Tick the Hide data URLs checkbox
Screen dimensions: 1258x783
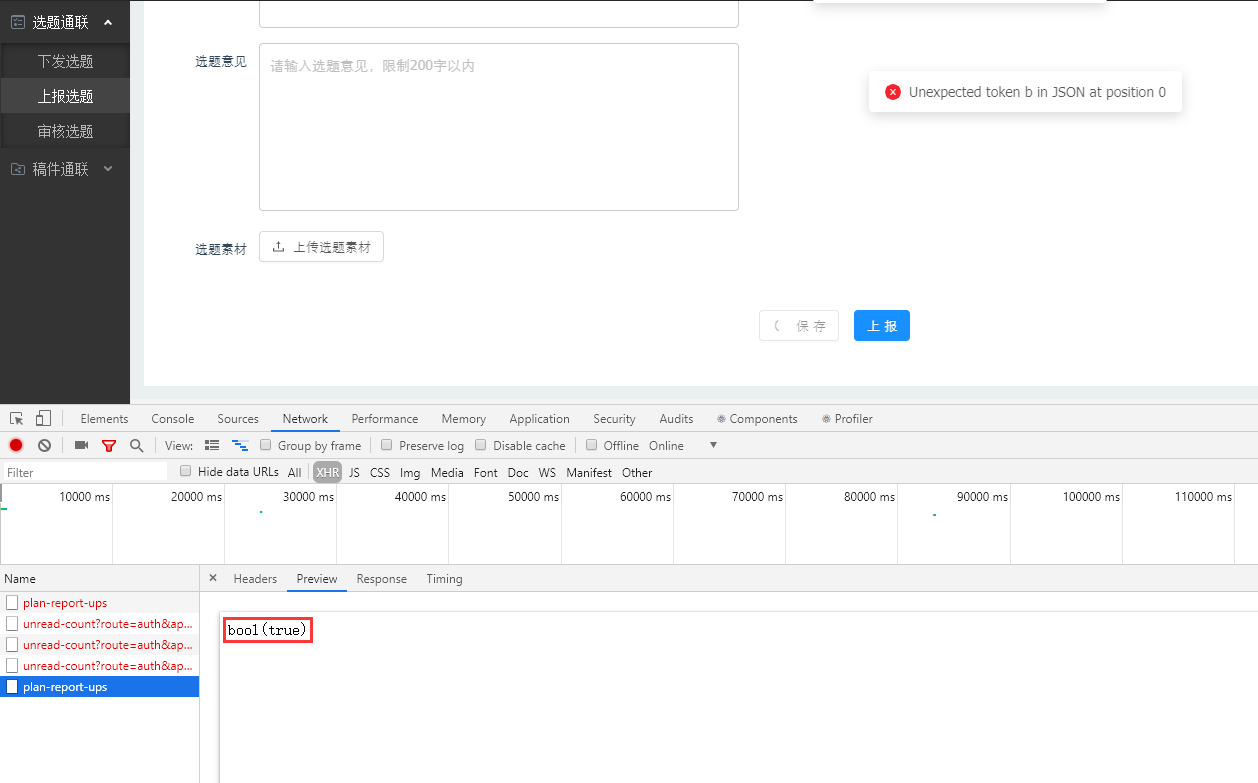point(186,472)
